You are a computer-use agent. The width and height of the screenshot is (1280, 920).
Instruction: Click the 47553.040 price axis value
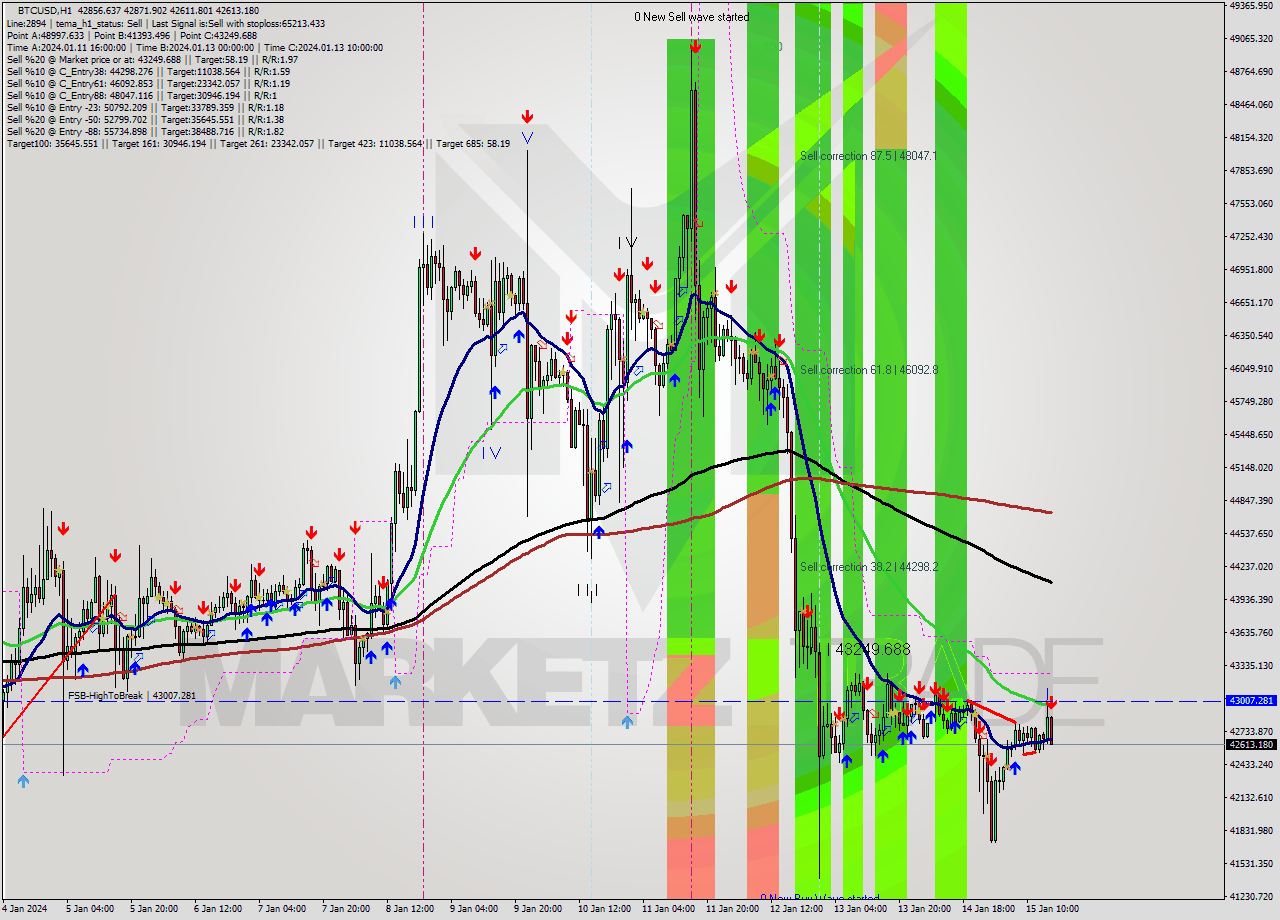pyautogui.click(x=1251, y=204)
